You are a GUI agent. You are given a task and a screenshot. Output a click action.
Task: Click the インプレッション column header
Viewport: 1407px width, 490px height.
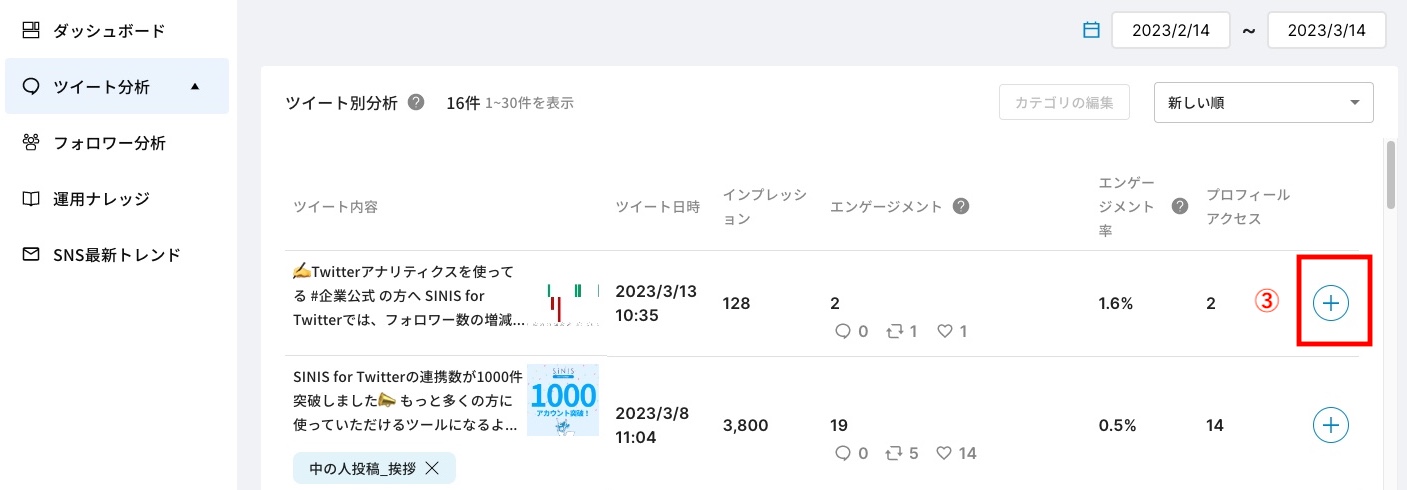click(x=764, y=206)
